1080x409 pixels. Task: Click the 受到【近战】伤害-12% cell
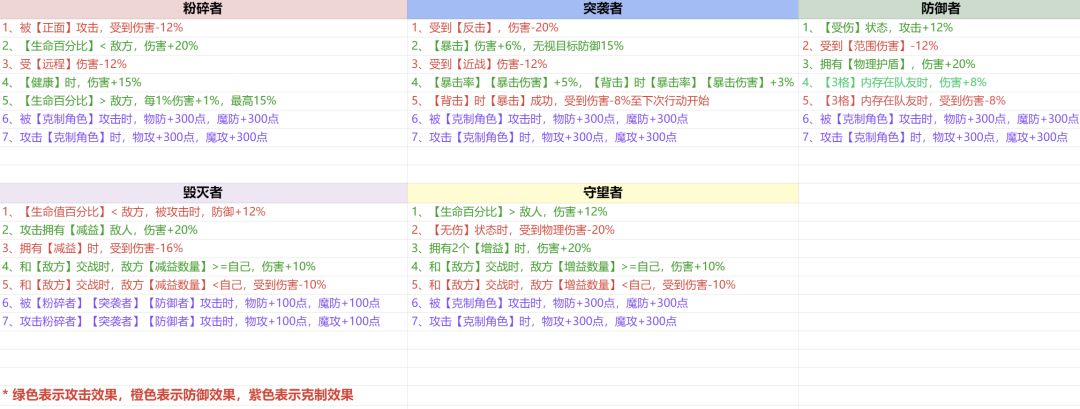[603, 65]
